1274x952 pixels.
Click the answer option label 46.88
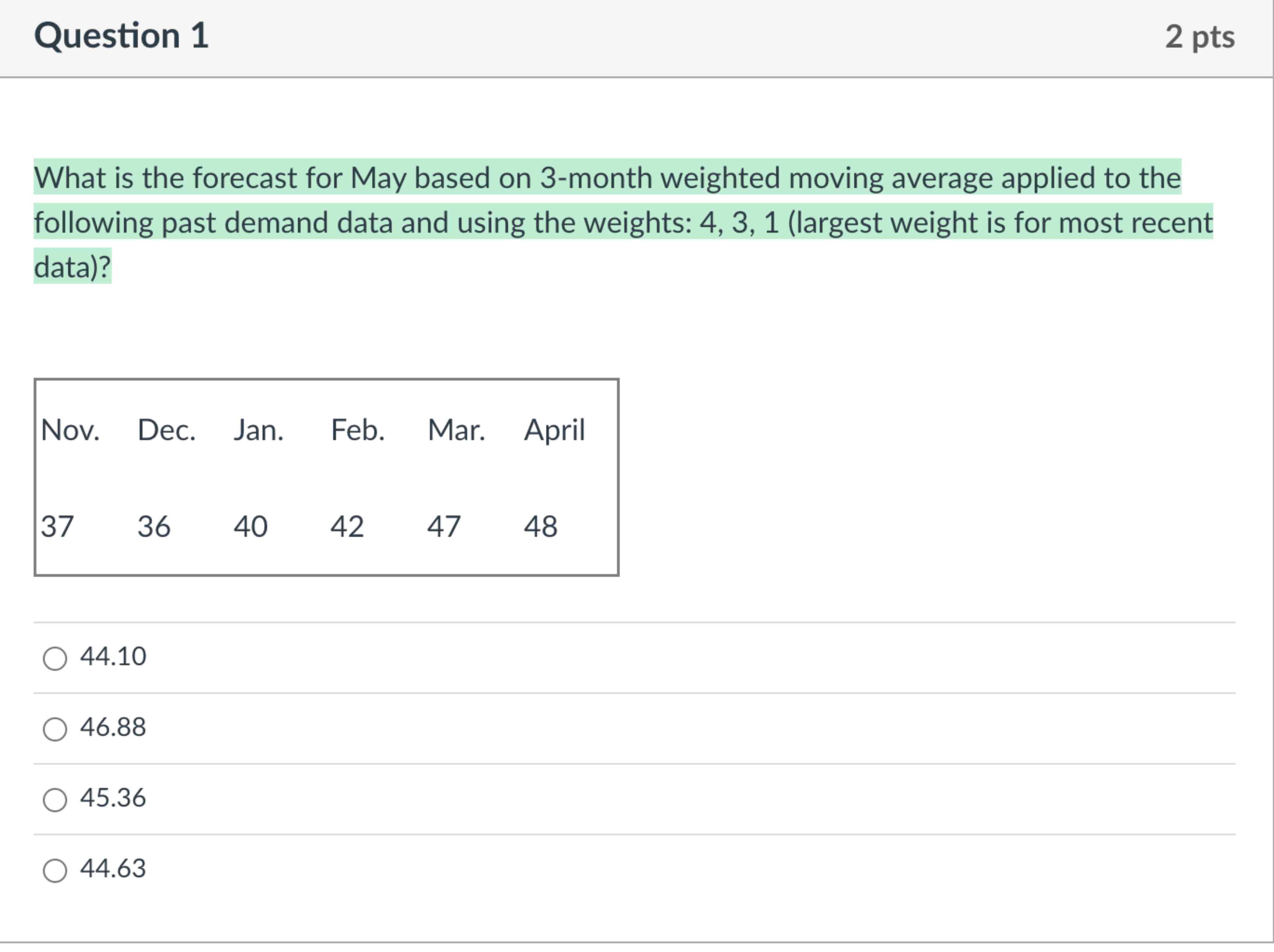(113, 727)
